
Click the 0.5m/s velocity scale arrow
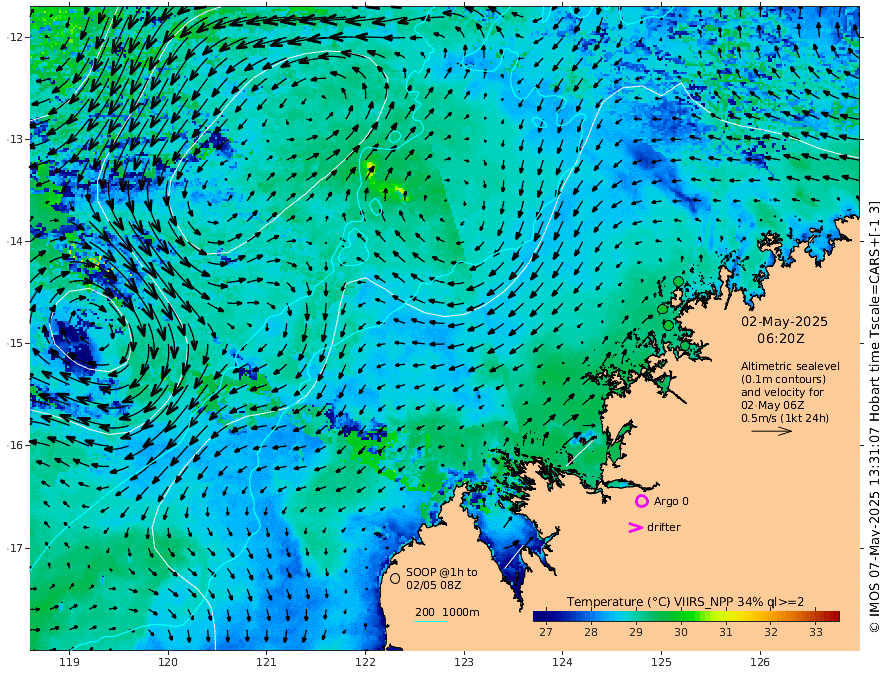coord(772,431)
